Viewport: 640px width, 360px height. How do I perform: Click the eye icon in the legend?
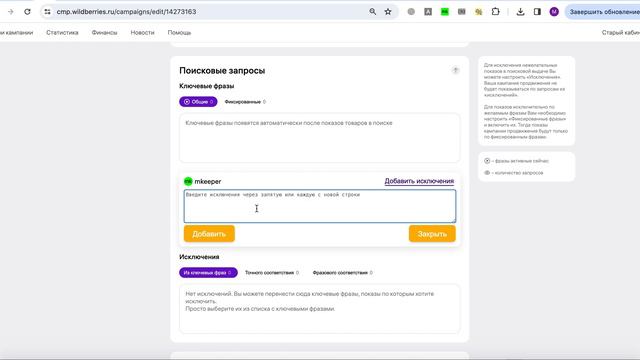[x=487, y=173]
